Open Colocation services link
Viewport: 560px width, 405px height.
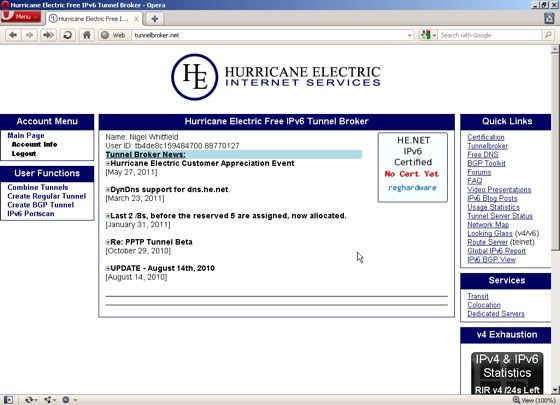pos(484,305)
